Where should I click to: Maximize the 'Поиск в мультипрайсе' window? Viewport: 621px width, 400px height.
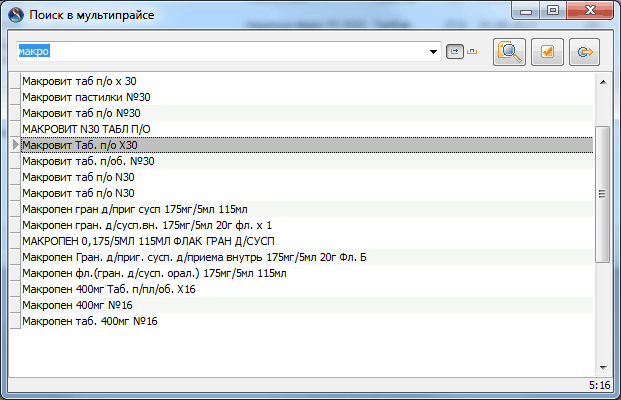(553, 11)
